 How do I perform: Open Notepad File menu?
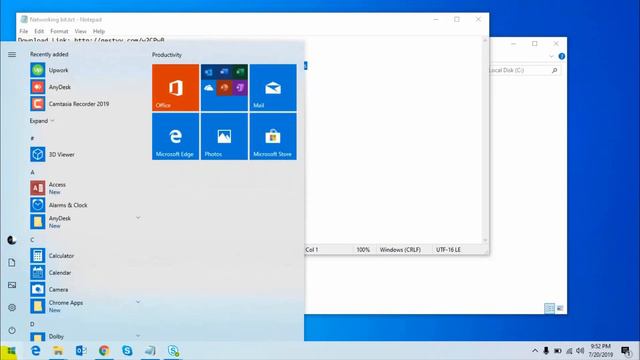point(24,31)
